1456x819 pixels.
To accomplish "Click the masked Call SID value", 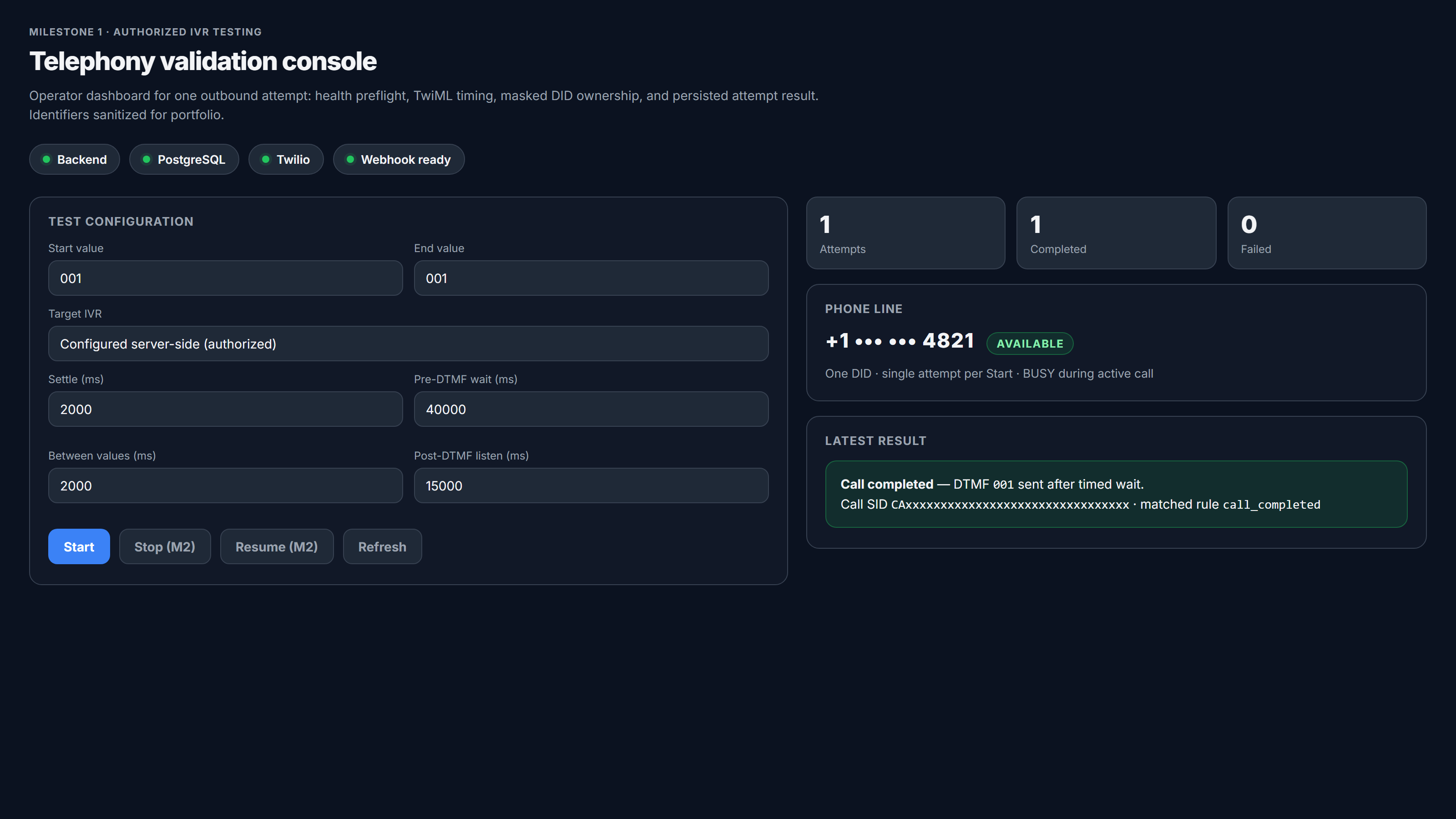I will click(x=1010, y=505).
